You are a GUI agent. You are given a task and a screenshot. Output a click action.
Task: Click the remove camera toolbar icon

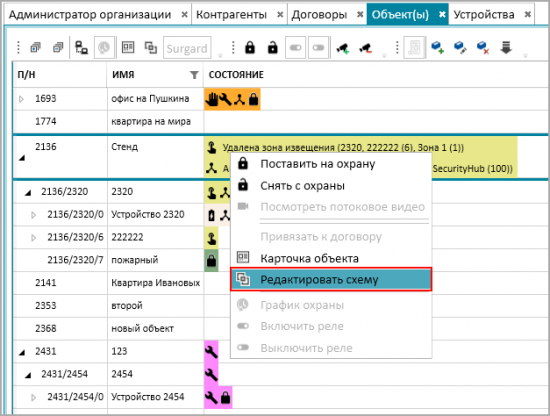tap(365, 48)
